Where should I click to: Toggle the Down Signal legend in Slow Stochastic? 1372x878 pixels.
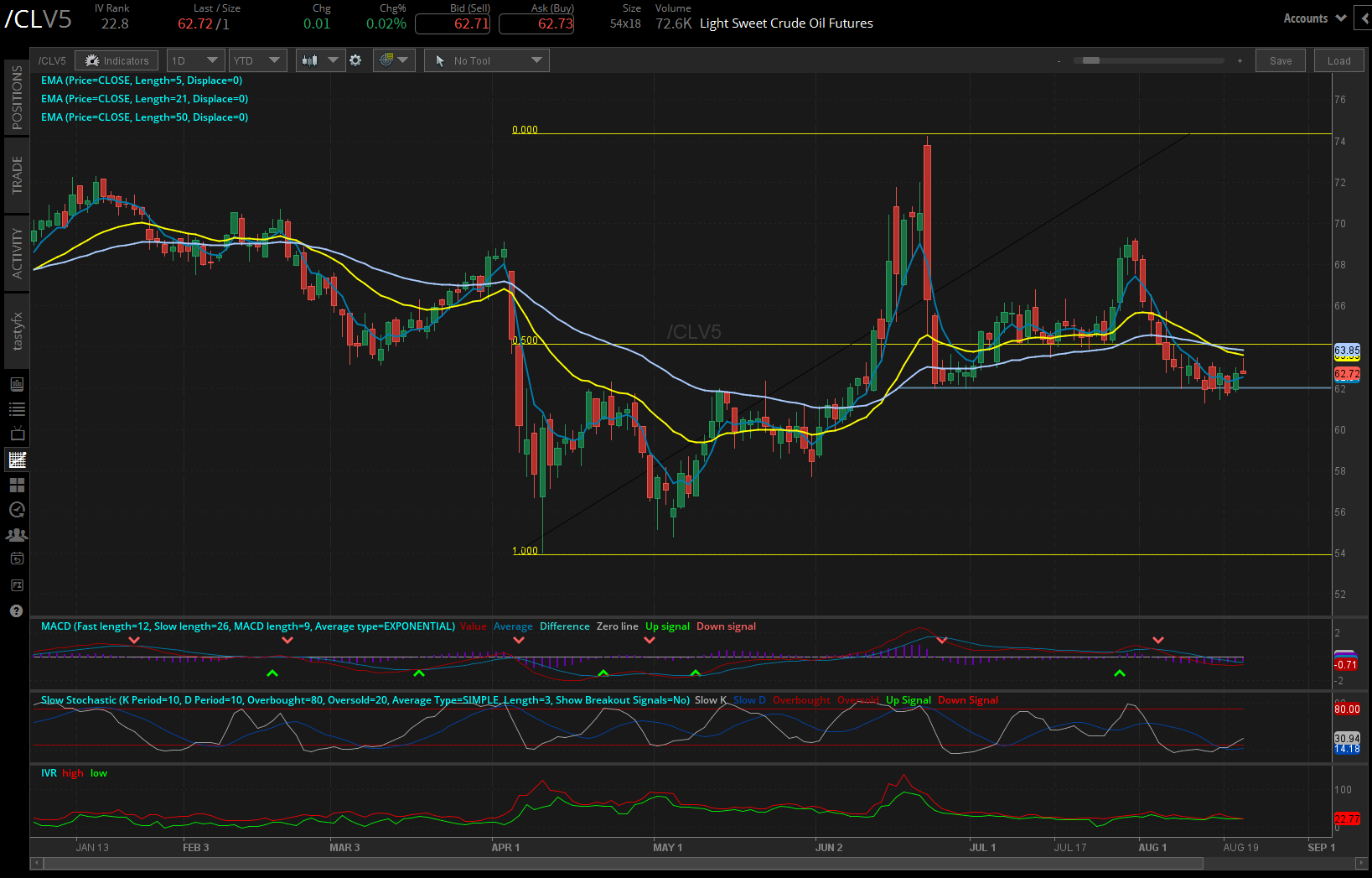tap(968, 699)
